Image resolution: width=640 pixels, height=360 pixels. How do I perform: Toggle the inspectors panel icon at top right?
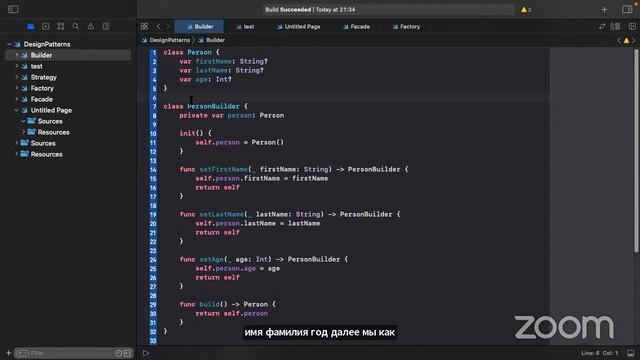[x=627, y=9]
